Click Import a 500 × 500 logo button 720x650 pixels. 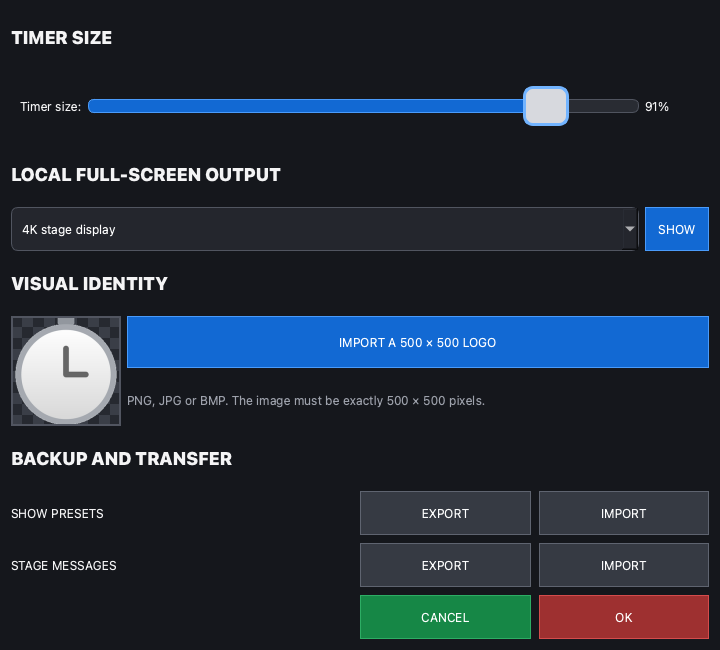tap(417, 342)
